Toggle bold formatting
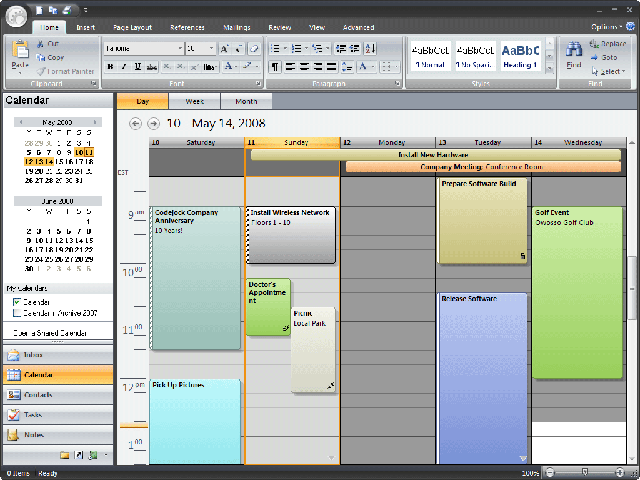Image resolution: width=640 pixels, height=480 pixels. [110, 67]
